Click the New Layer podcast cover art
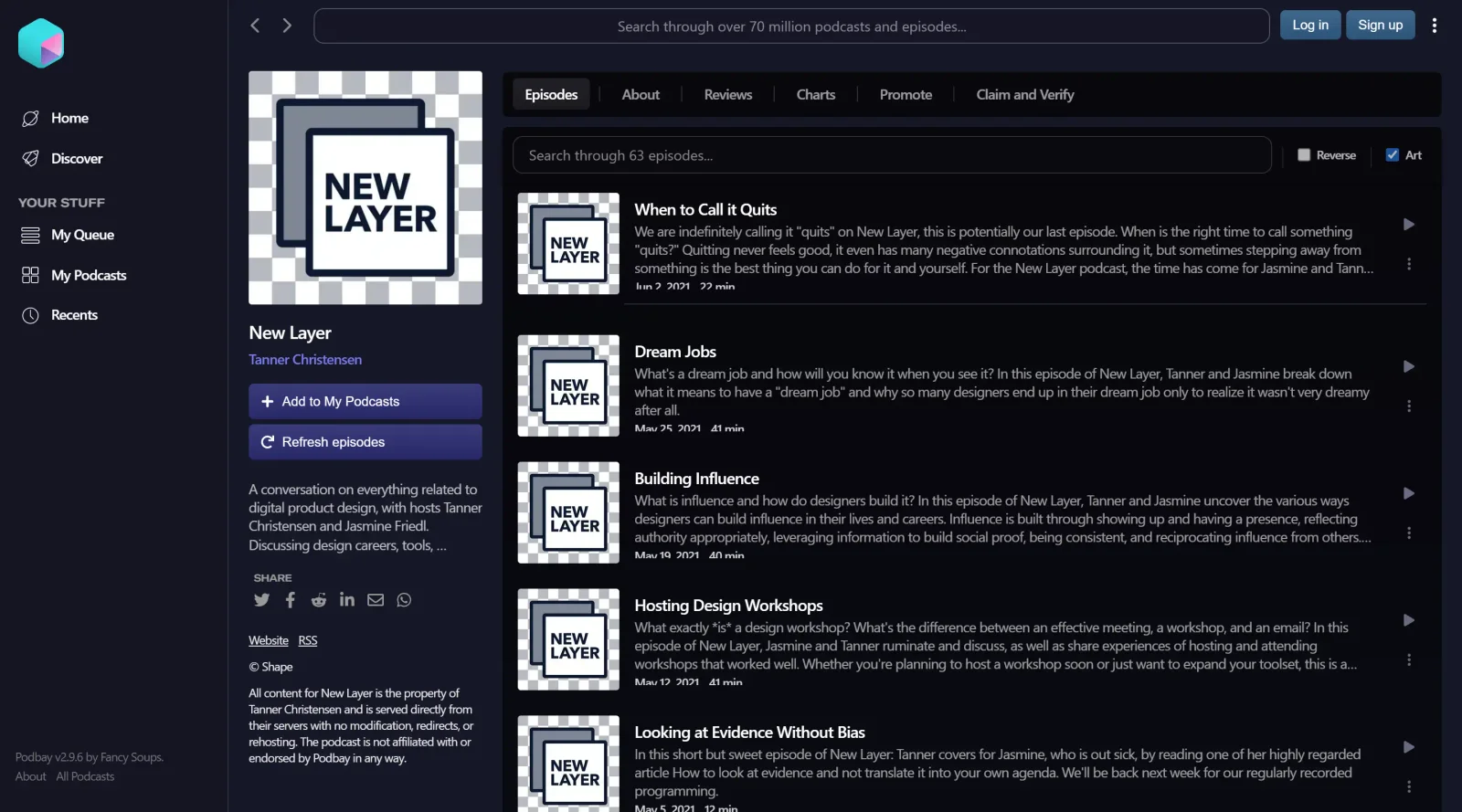 tap(365, 187)
